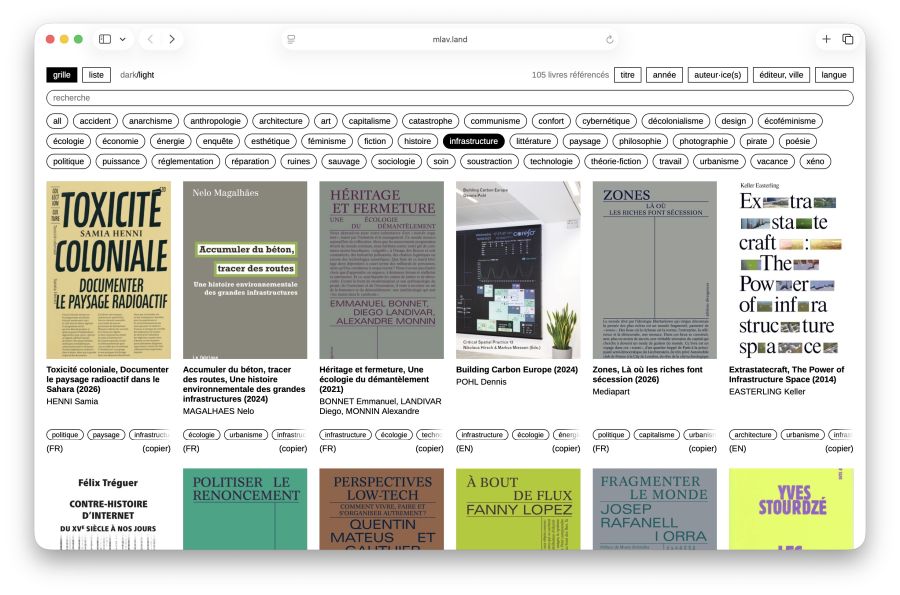The image size is (900, 595).
Task: Filter by the féminisme tag
Action: tap(327, 141)
